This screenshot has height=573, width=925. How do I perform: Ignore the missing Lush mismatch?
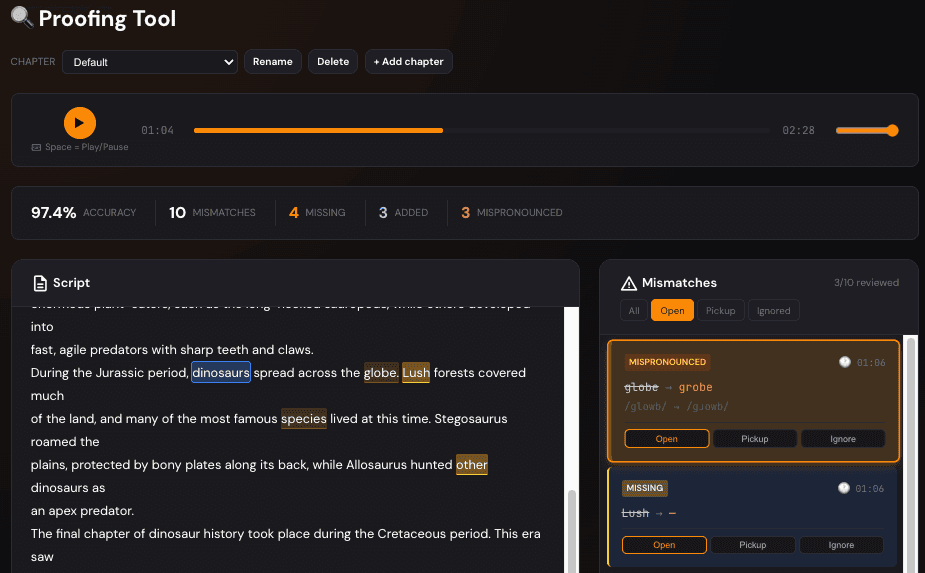(841, 545)
